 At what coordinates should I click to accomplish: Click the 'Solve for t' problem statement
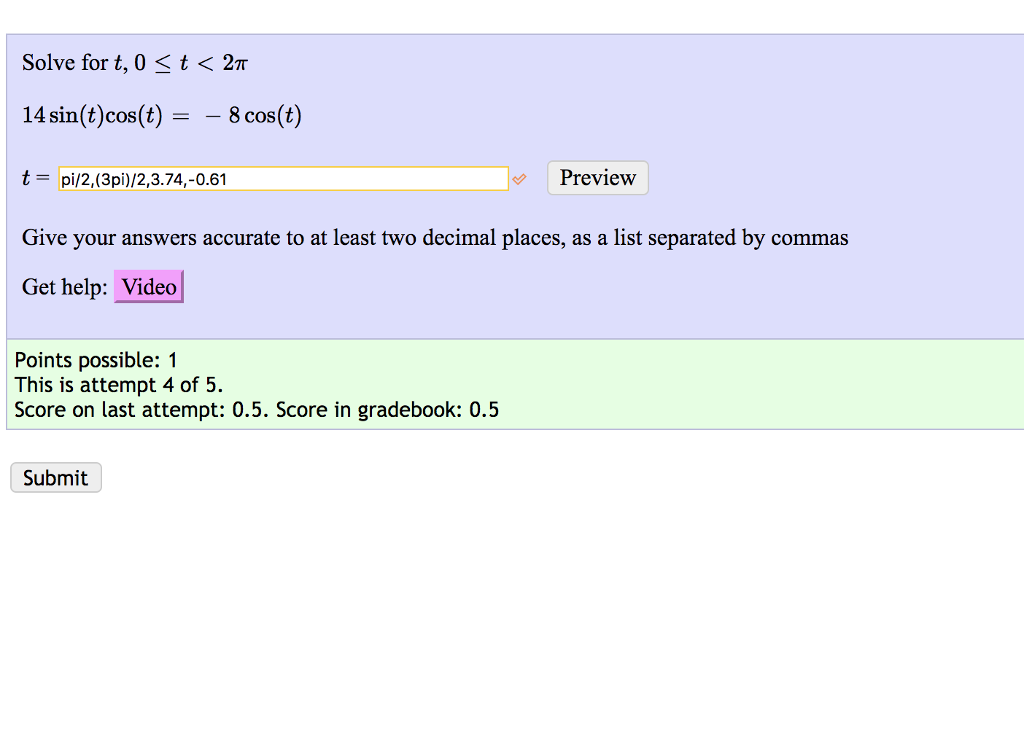click(x=133, y=62)
